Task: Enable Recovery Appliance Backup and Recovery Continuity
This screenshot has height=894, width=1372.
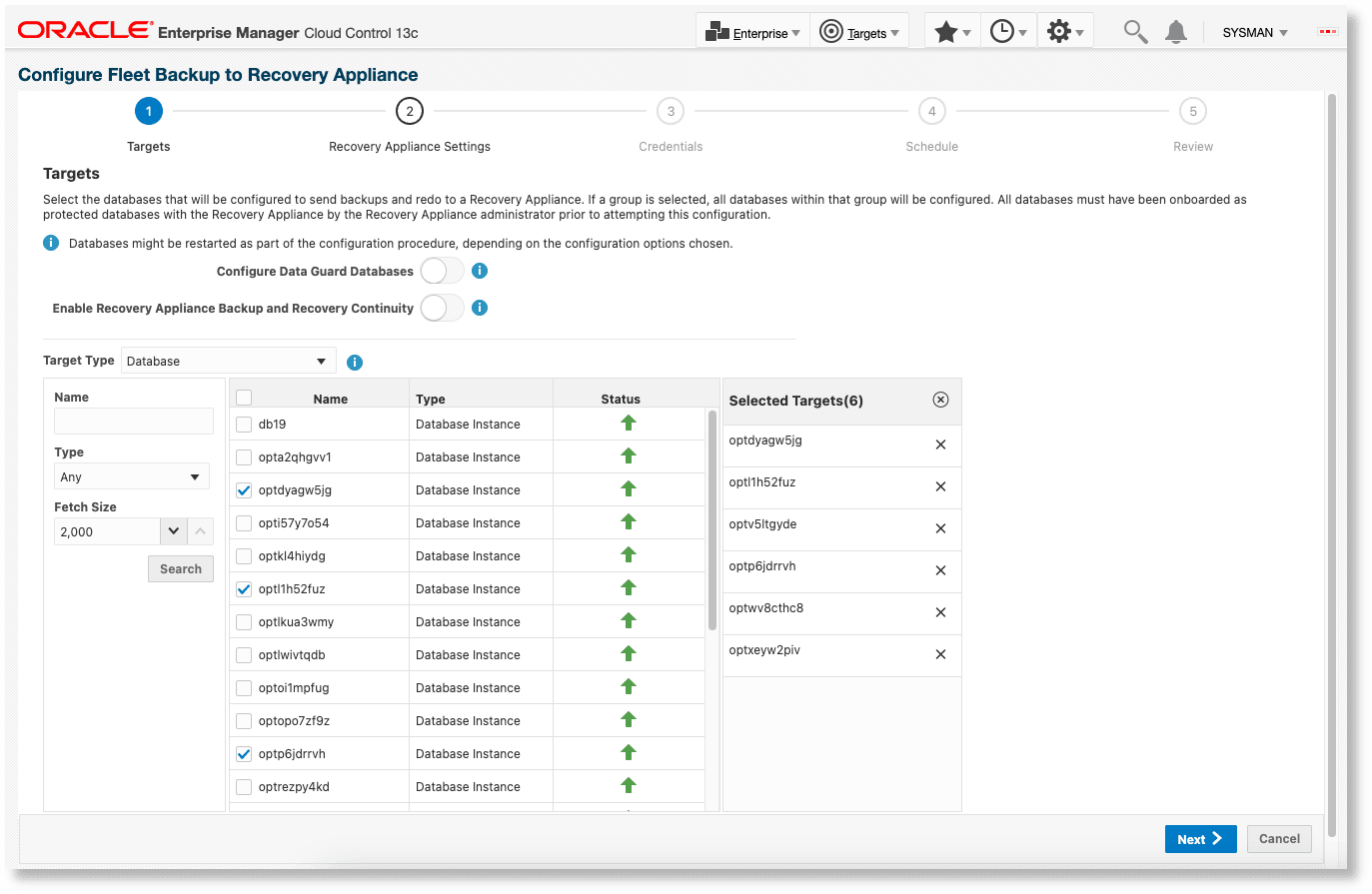Action: pos(441,308)
